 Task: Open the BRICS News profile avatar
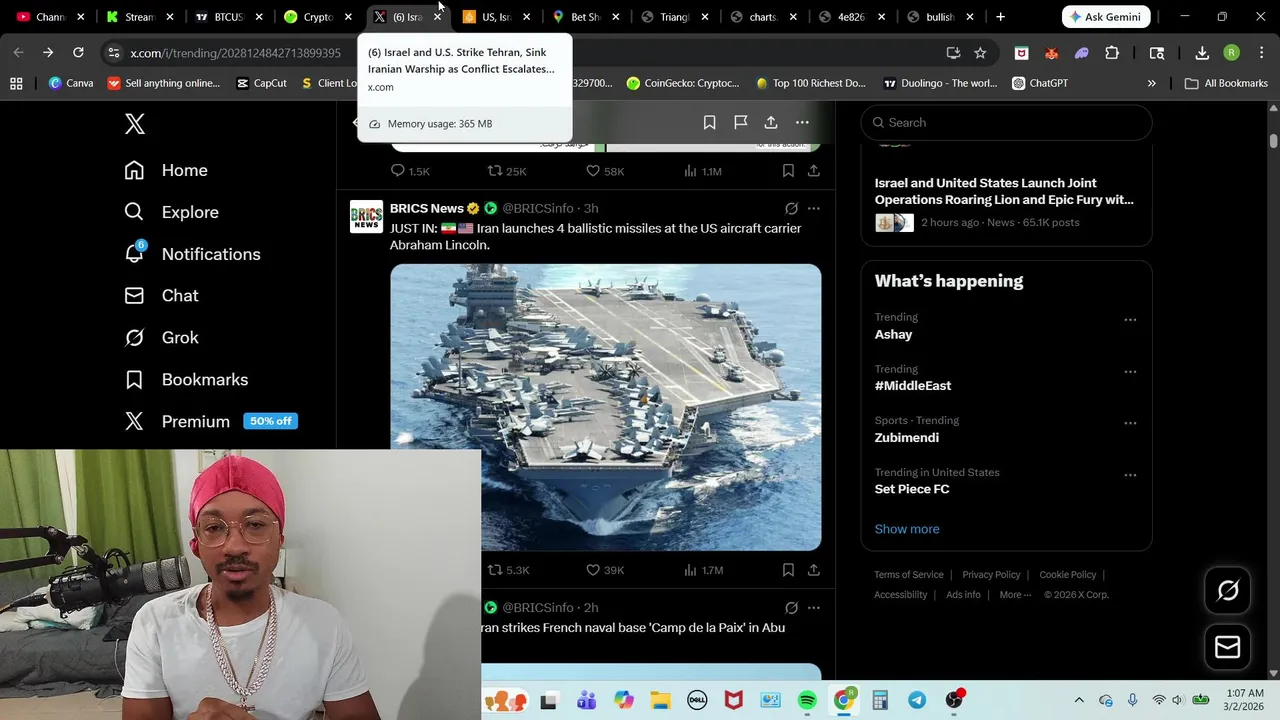[366, 216]
